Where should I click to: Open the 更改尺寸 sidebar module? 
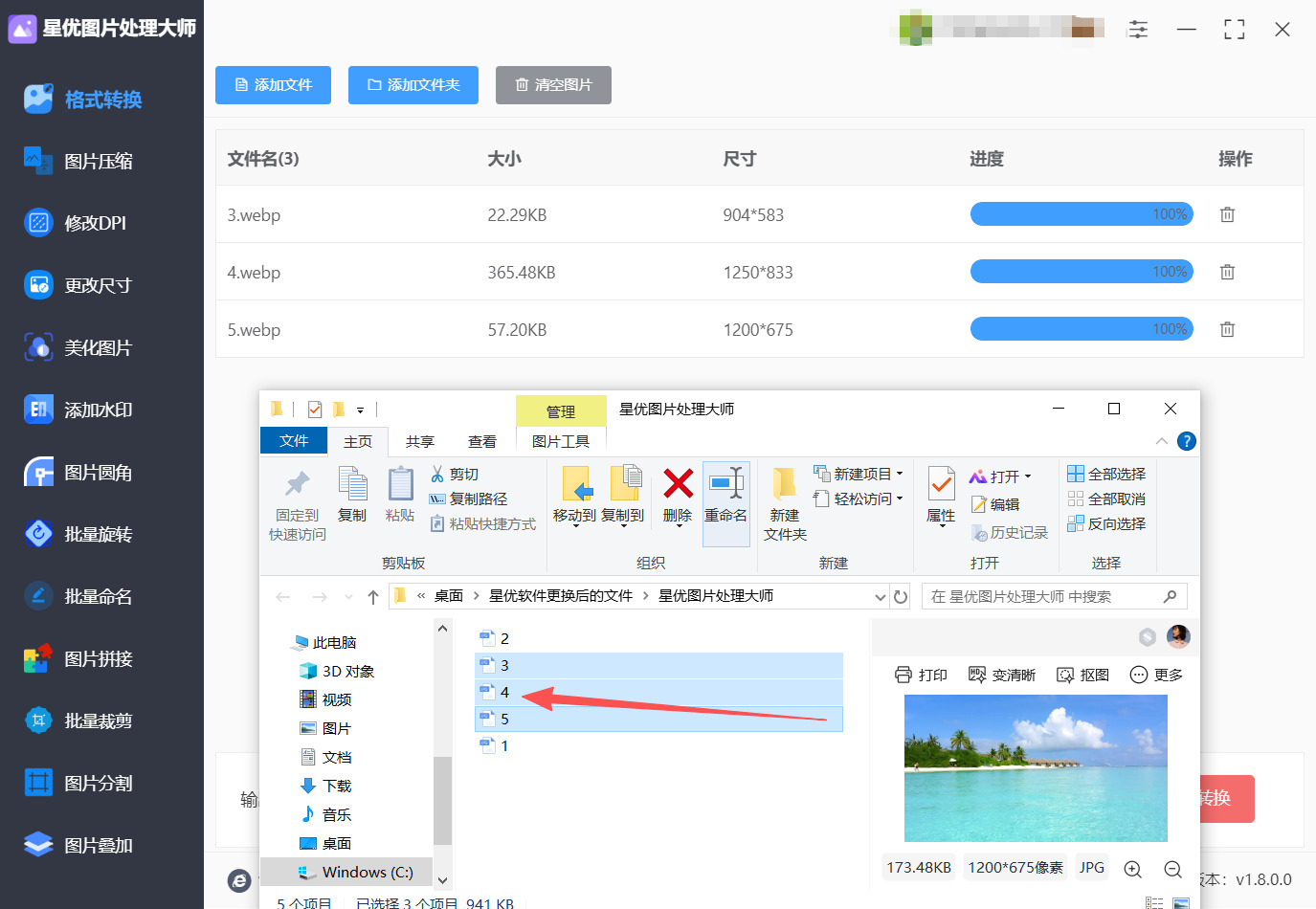[x=78, y=285]
